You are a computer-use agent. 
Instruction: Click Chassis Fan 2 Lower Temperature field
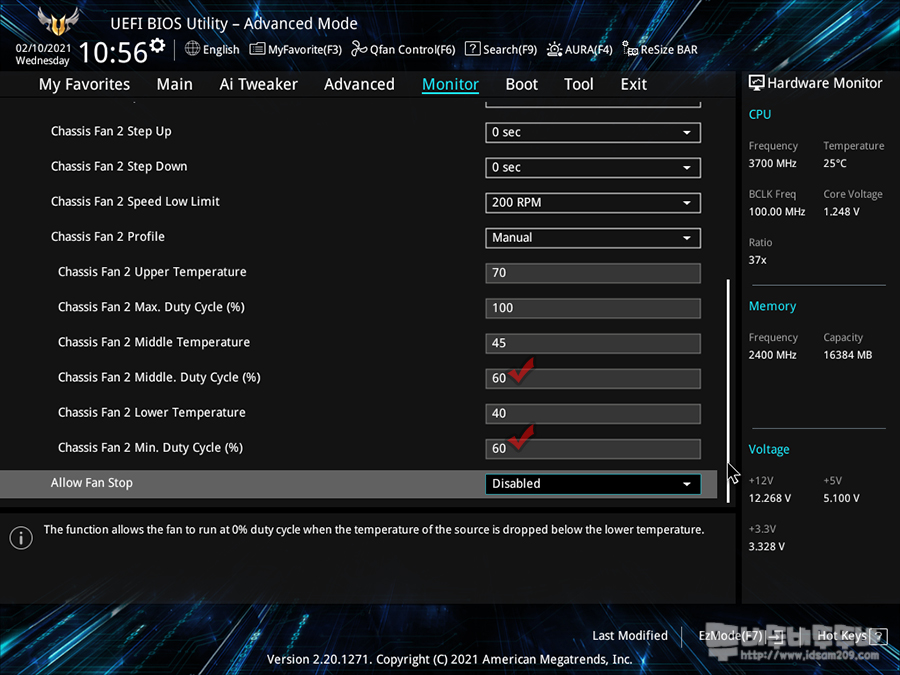tap(593, 413)
